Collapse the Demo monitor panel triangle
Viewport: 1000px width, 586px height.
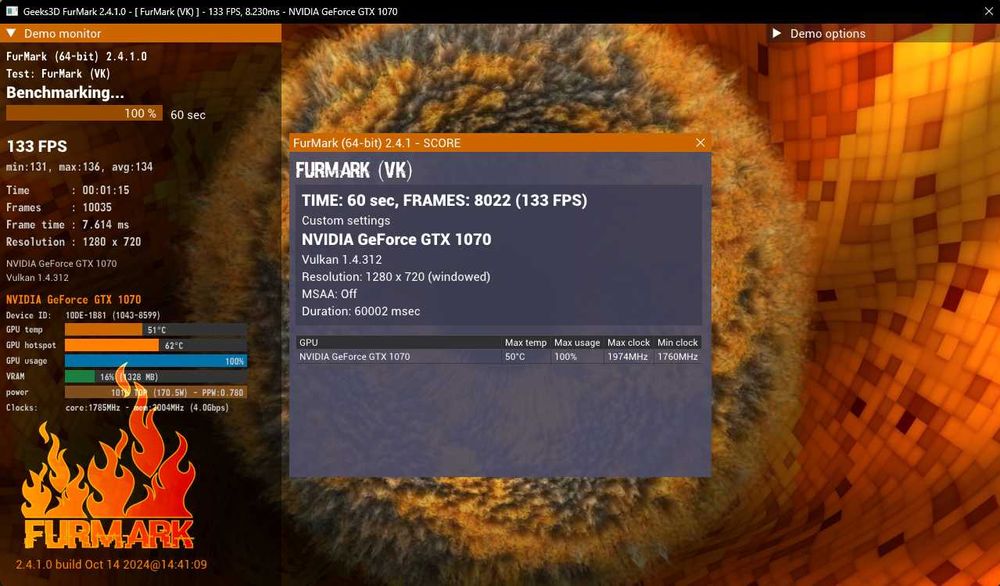pos(11,33)
